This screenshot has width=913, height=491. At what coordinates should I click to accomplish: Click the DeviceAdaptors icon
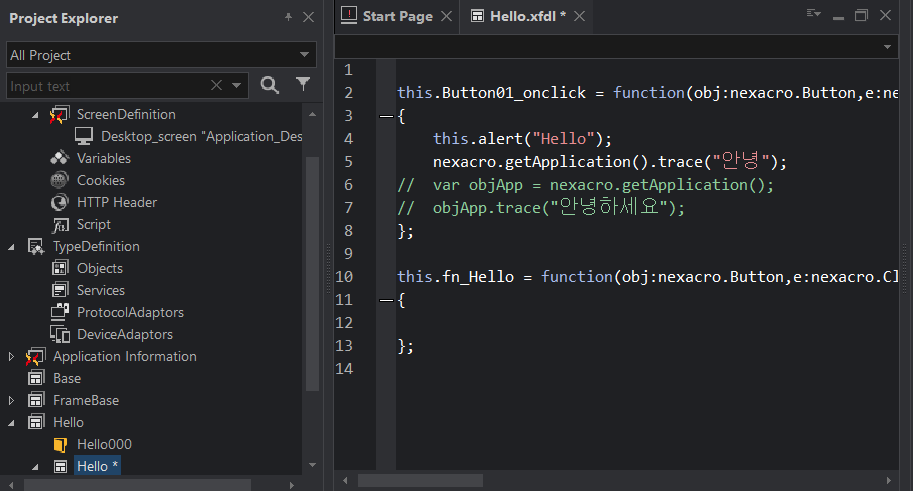click(x=59, y=334)
